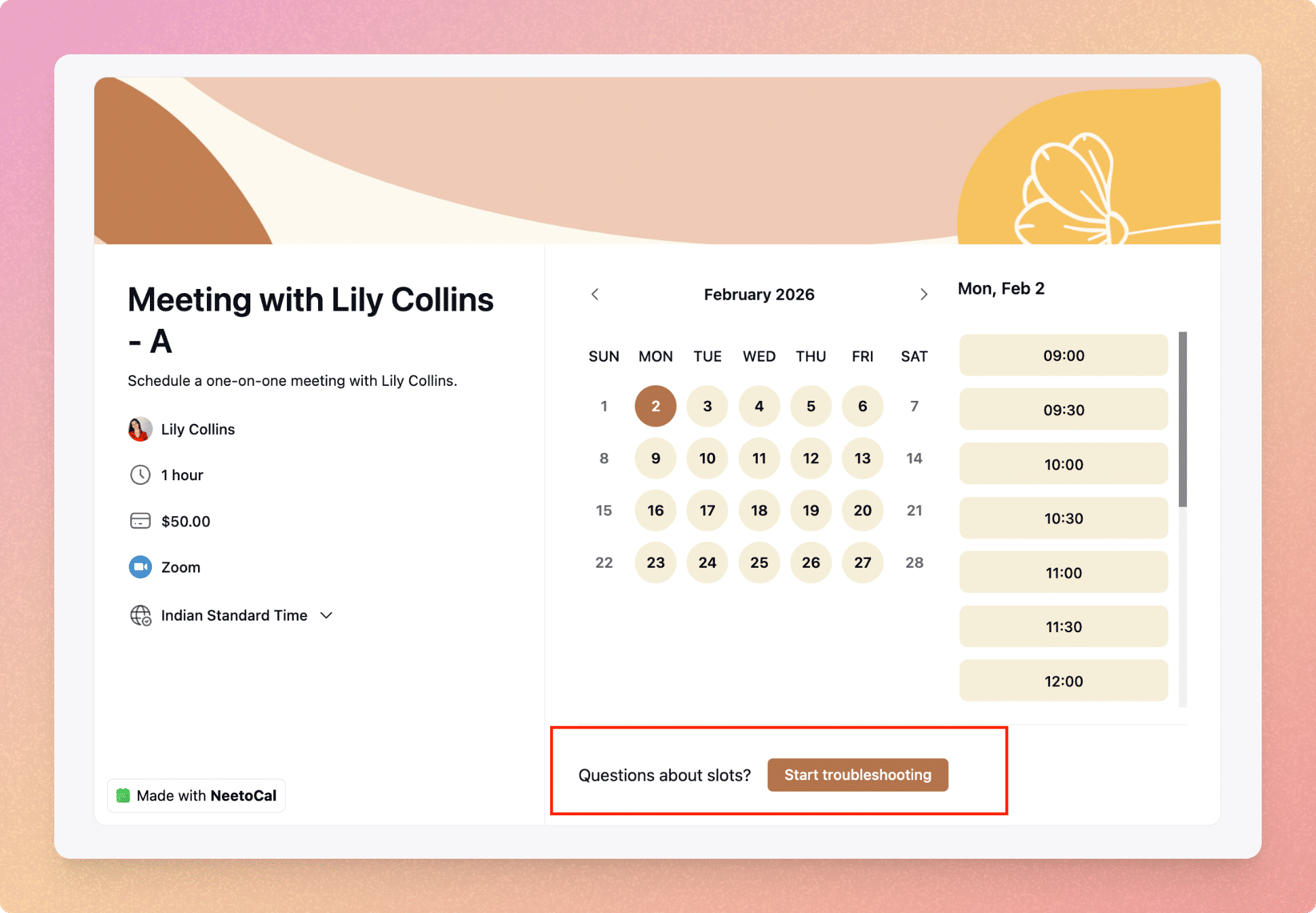Viewport: 1316px width, 913px height.
Task: Click the clock duration icon
Action: tap(140, 475)
